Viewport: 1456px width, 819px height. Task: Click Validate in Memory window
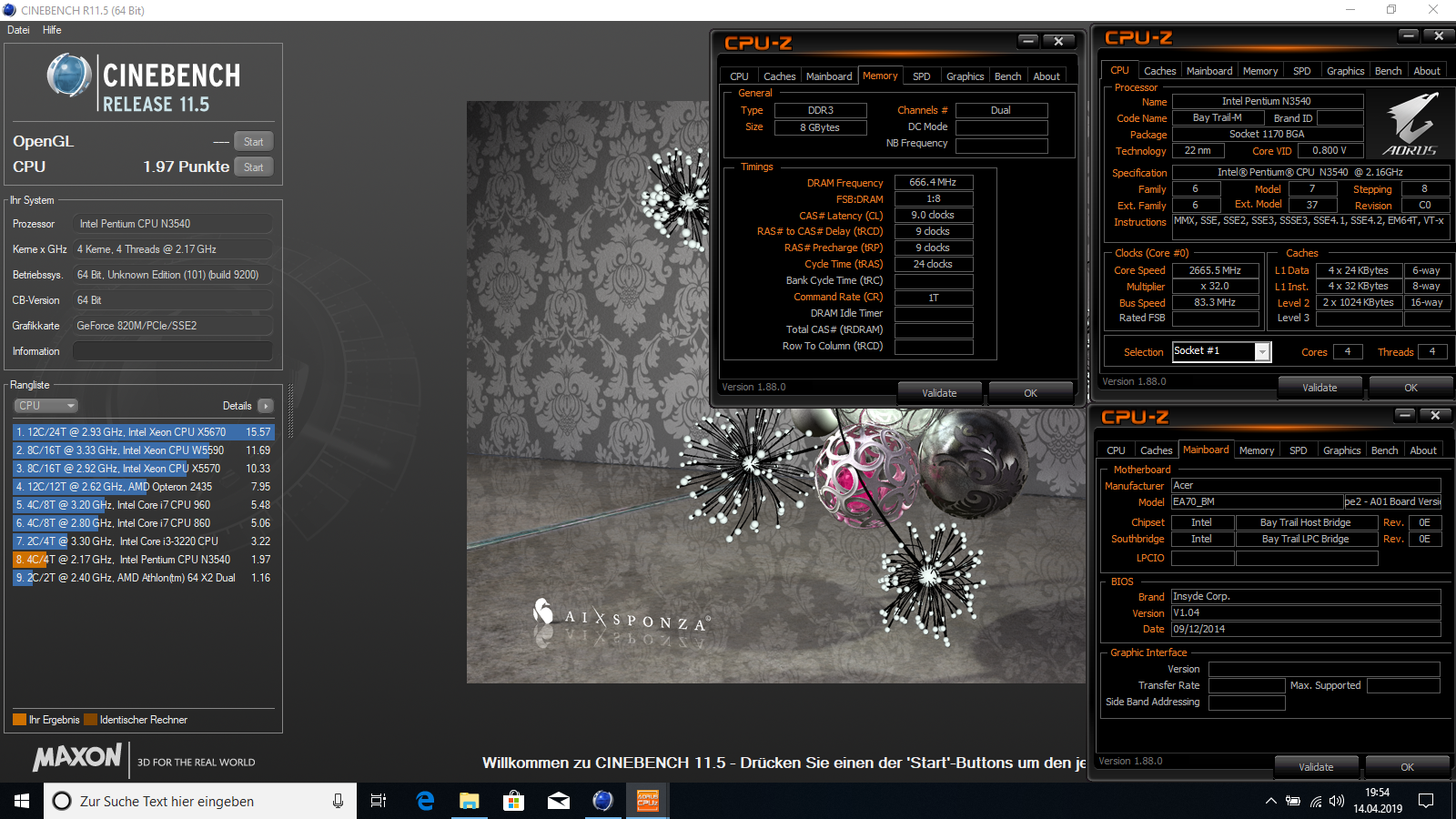(939, 393)
